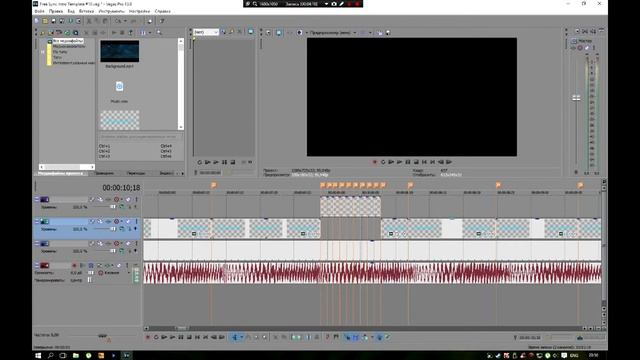This screenshot has width=640, height=360.
Task: Select the Normal Edit tool
Action: pyautogui.click(x=235, y=337)
